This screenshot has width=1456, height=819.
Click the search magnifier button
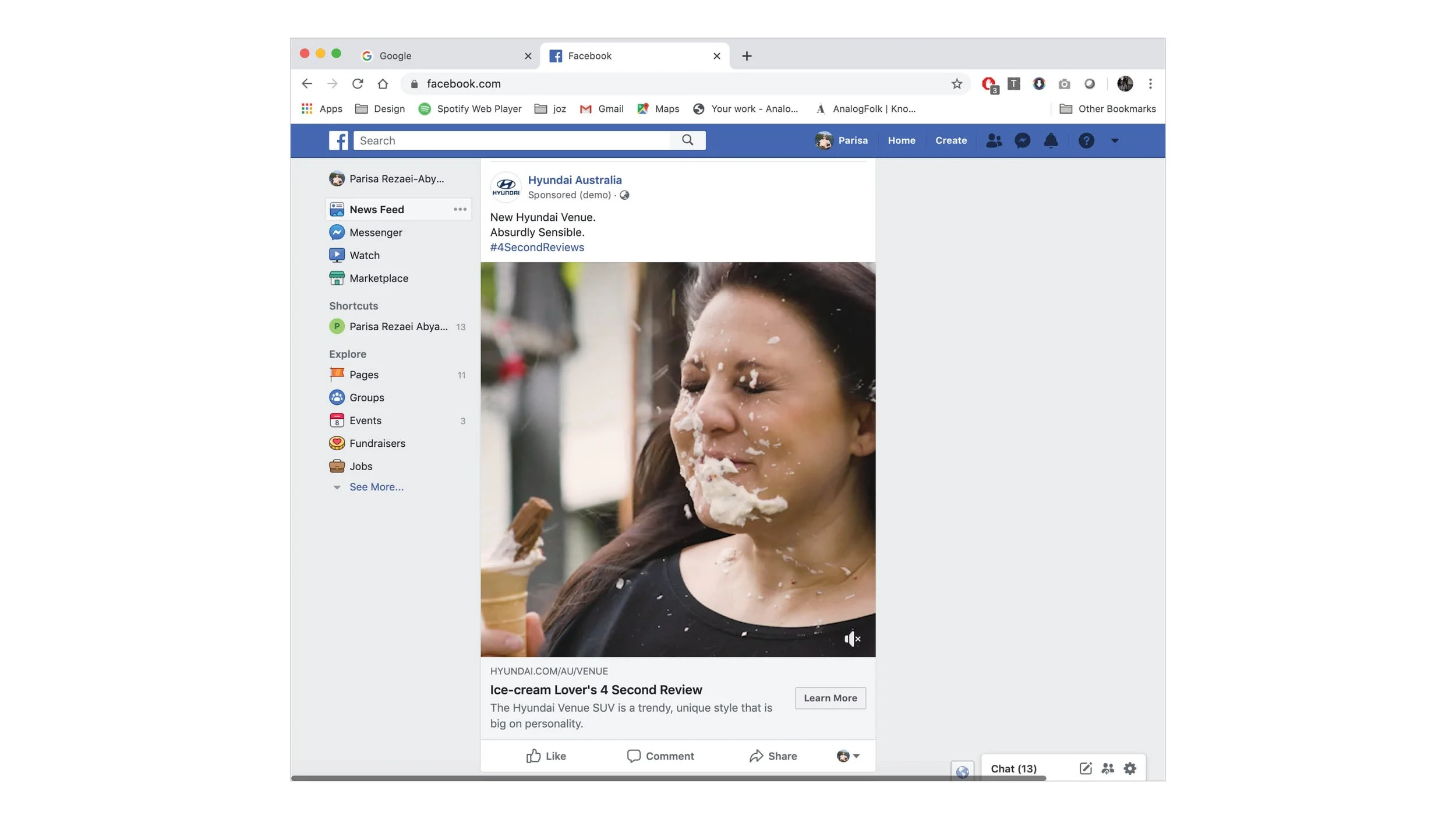(x=688, y=140)
